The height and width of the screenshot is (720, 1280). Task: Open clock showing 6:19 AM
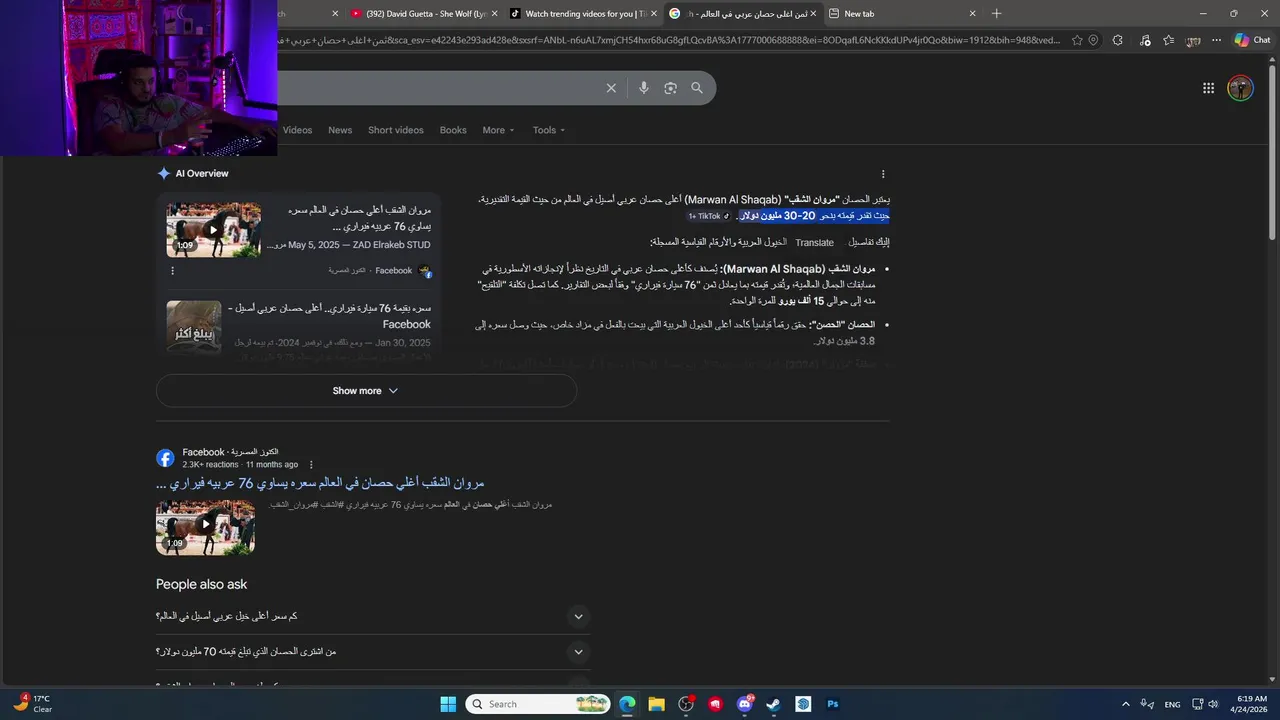pos(1251,704)
